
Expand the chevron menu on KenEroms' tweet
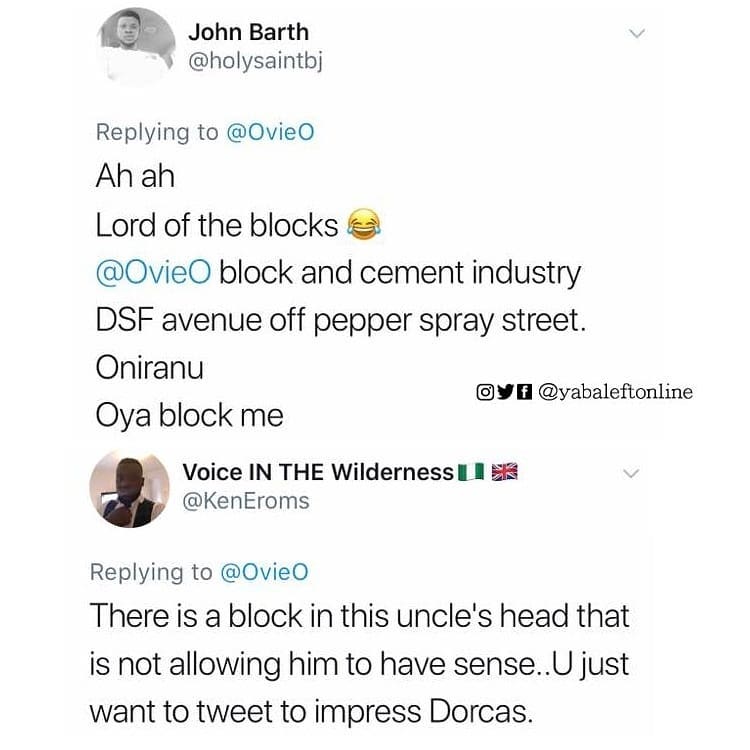click(x=631, y=473)
